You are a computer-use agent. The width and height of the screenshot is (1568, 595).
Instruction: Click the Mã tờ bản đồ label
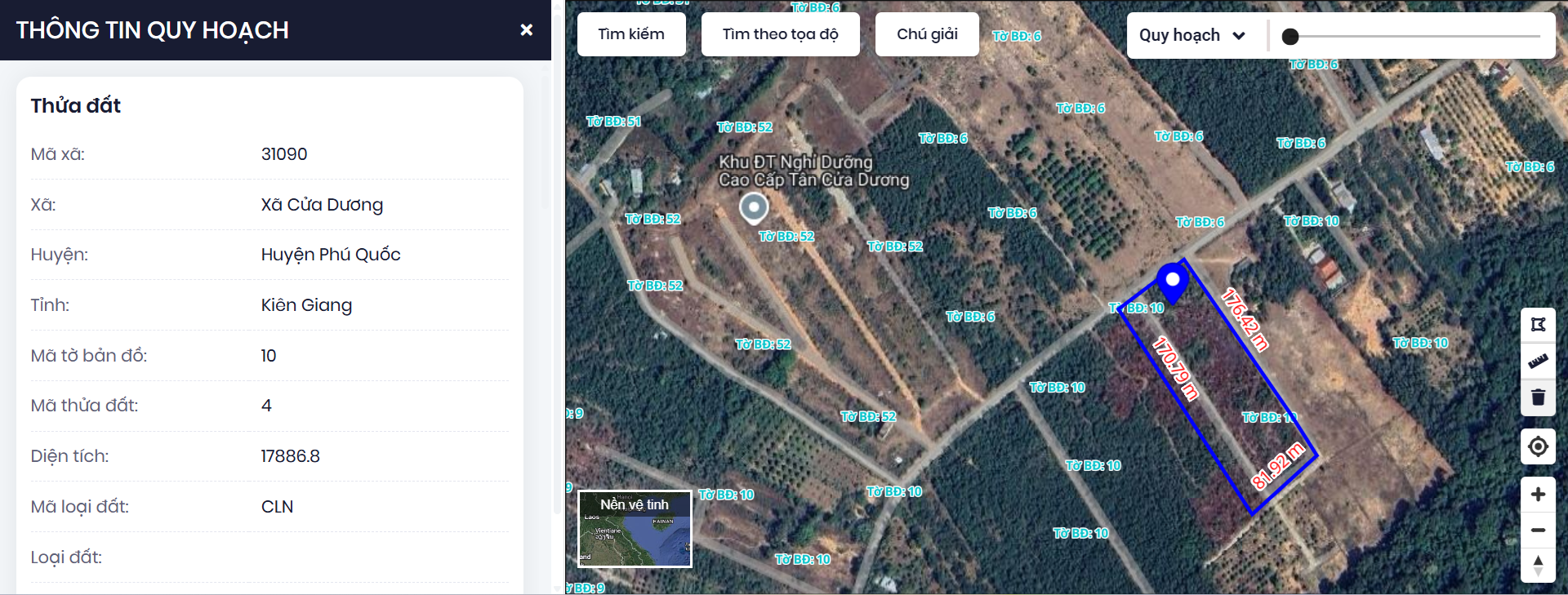click(x=89, y=356)
